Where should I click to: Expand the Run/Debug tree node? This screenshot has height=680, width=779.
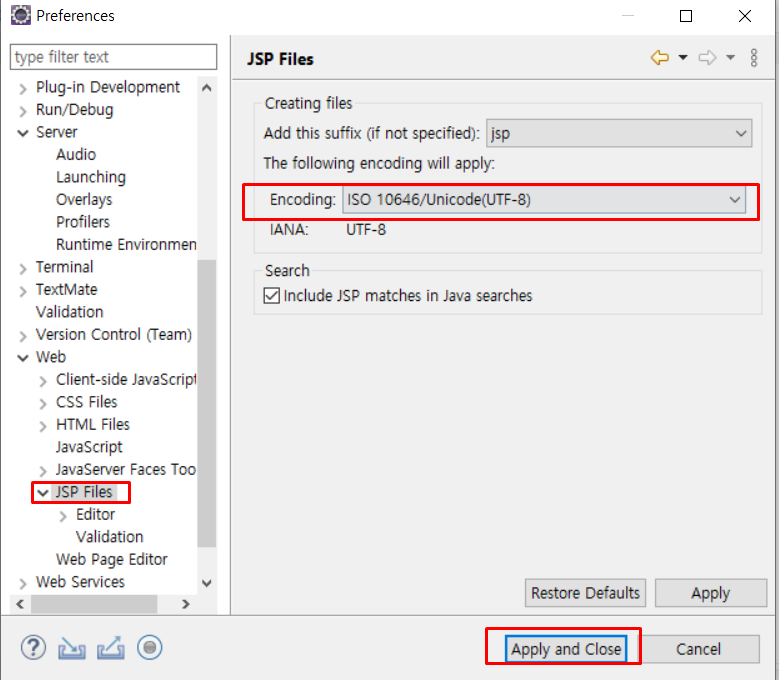pos(23,111)
